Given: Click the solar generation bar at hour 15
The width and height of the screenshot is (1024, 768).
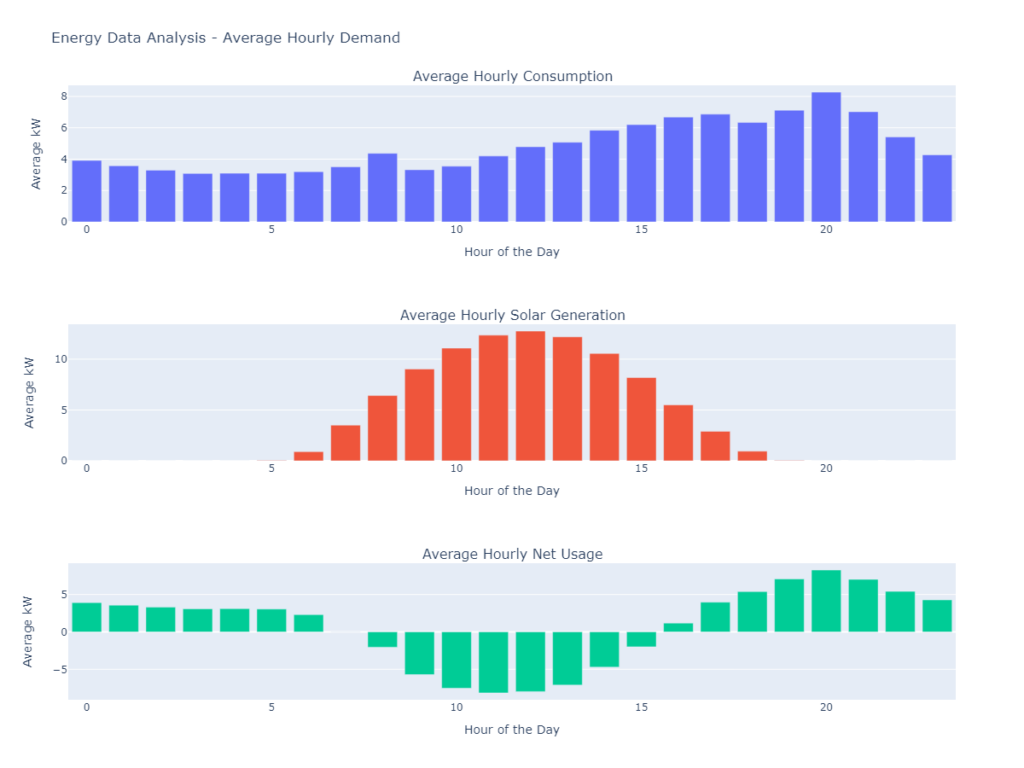Looking at the screenshot, I should click(641, 419).
